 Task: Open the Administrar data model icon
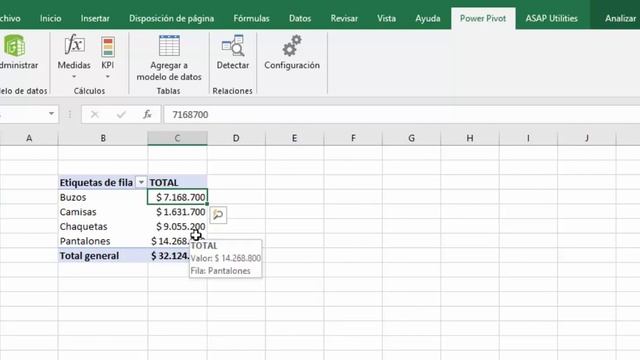(x=16, y=46)
